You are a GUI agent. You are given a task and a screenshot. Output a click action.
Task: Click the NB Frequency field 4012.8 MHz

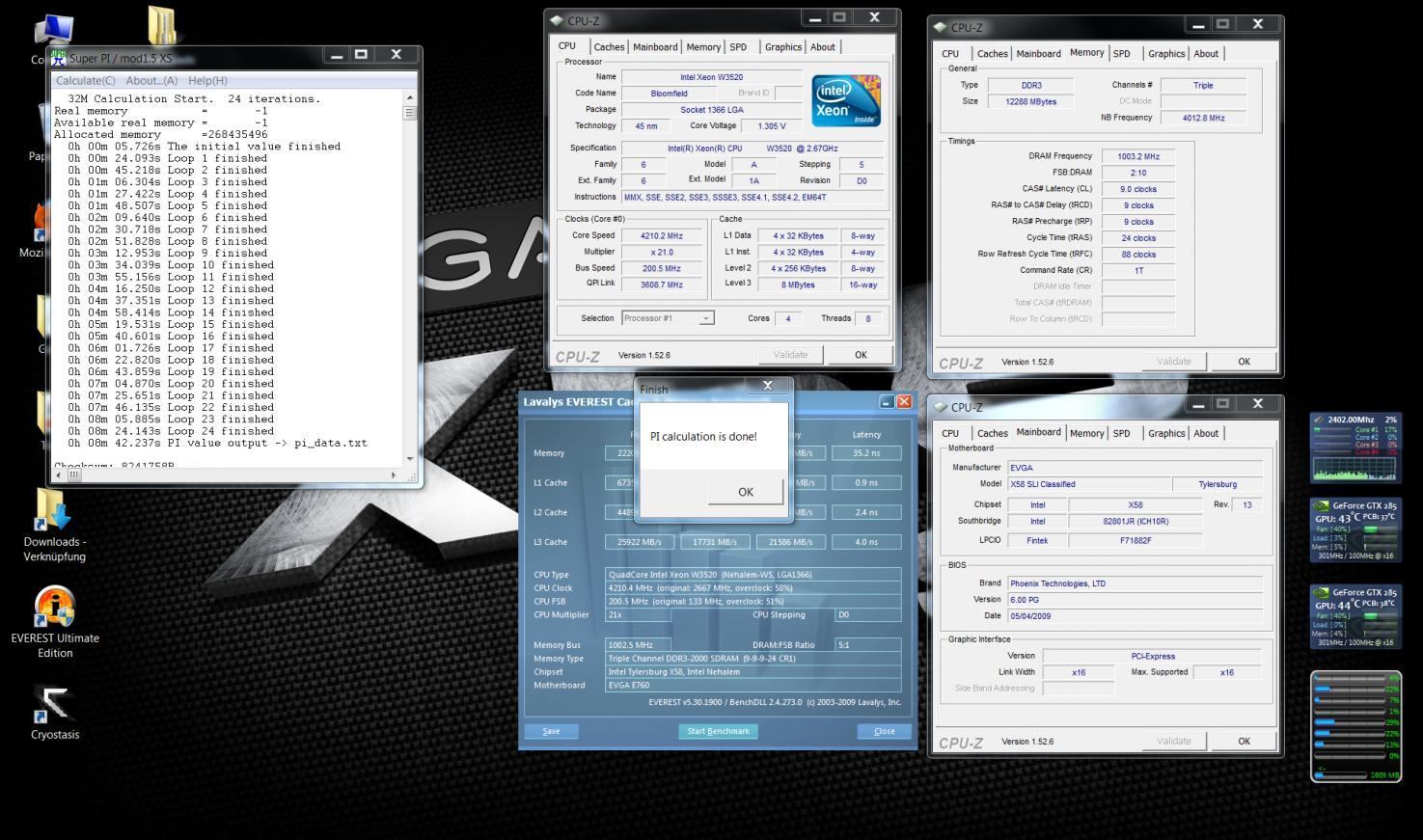[x=1203, y=119]
